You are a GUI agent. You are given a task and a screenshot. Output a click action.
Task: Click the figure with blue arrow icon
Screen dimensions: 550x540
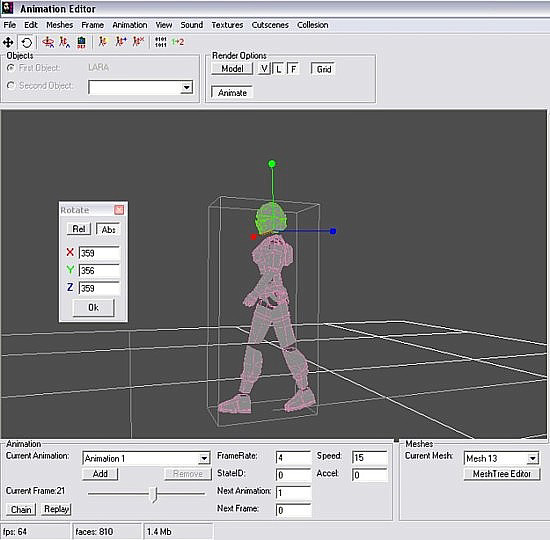pyautogui.click(x=64, y=42)
